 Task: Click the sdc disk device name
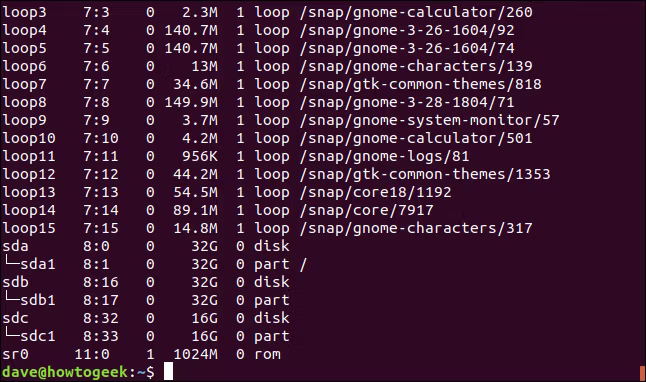coord(15,318)
